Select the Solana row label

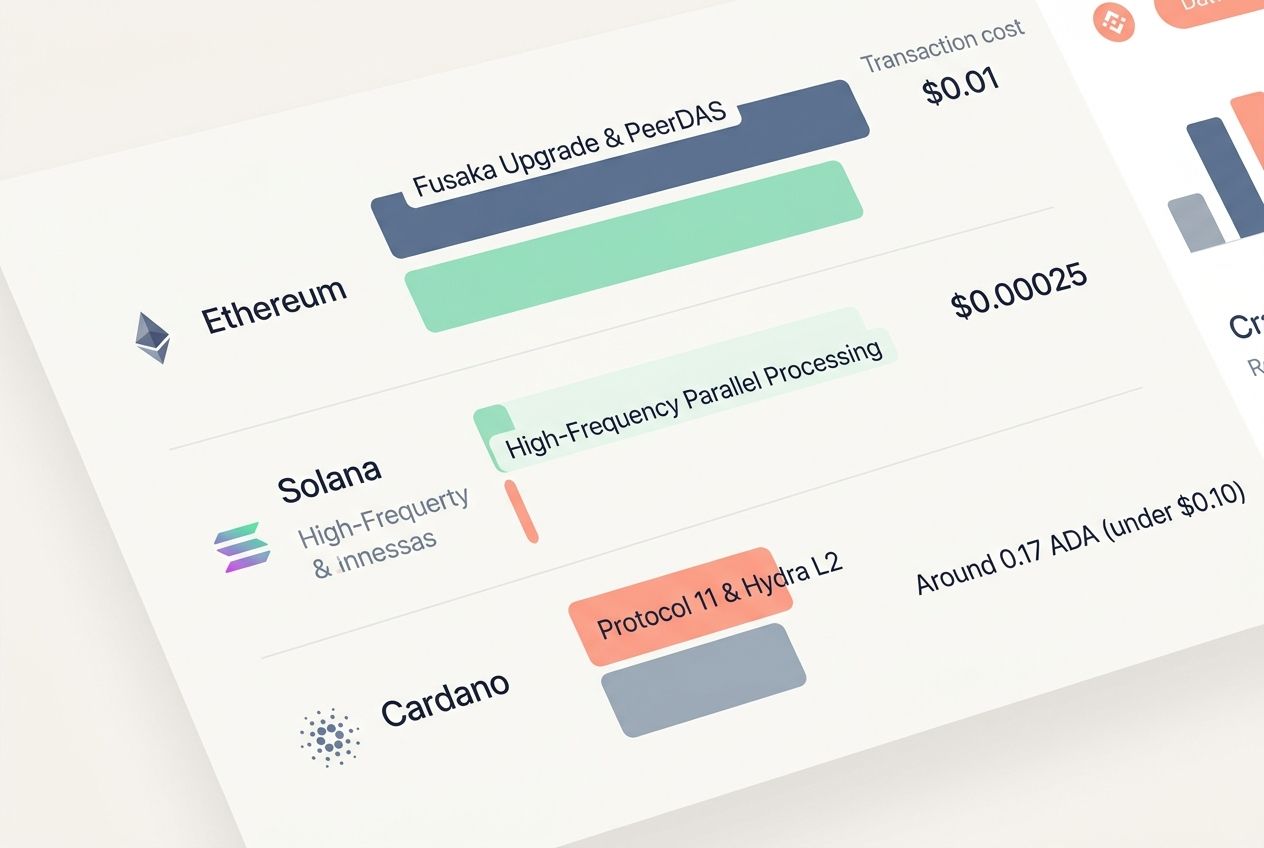tap(329, 478)
